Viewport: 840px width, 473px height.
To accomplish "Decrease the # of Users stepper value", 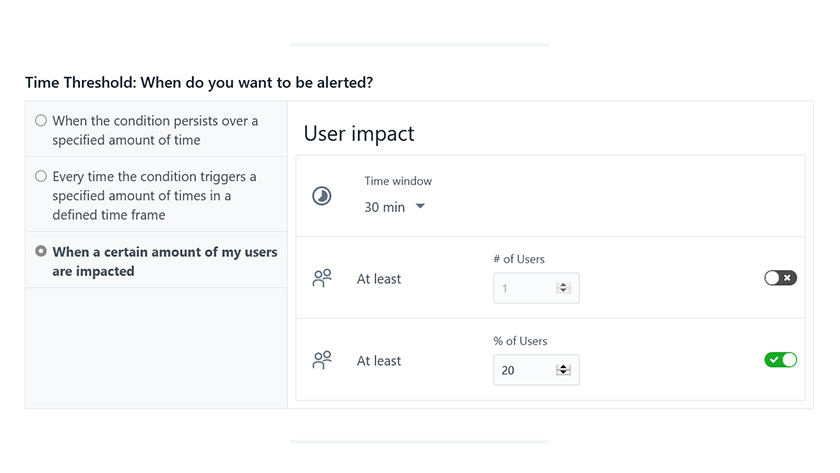I will tap(563, 291).
